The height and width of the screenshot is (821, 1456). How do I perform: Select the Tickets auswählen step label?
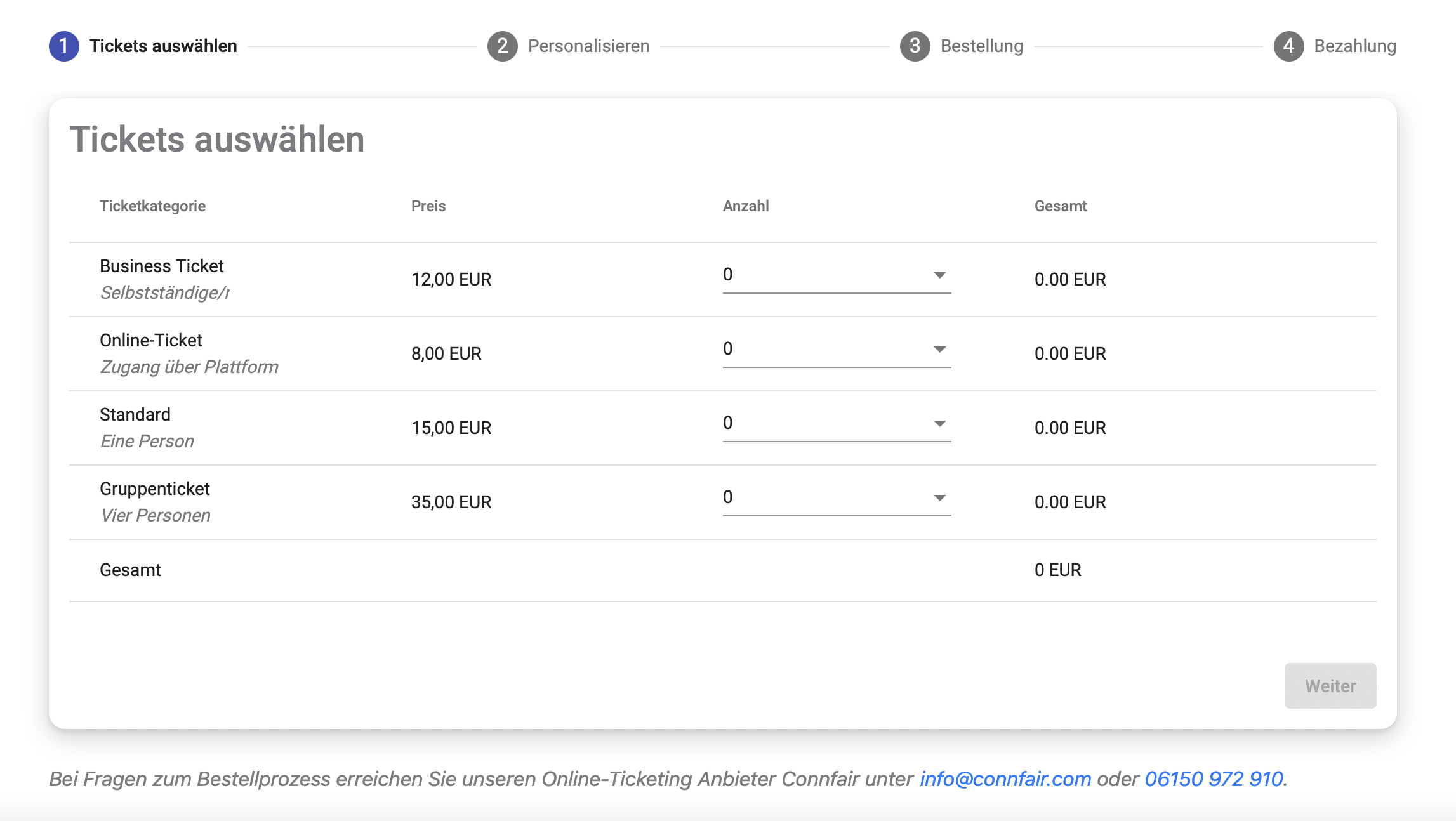[163, 46]
